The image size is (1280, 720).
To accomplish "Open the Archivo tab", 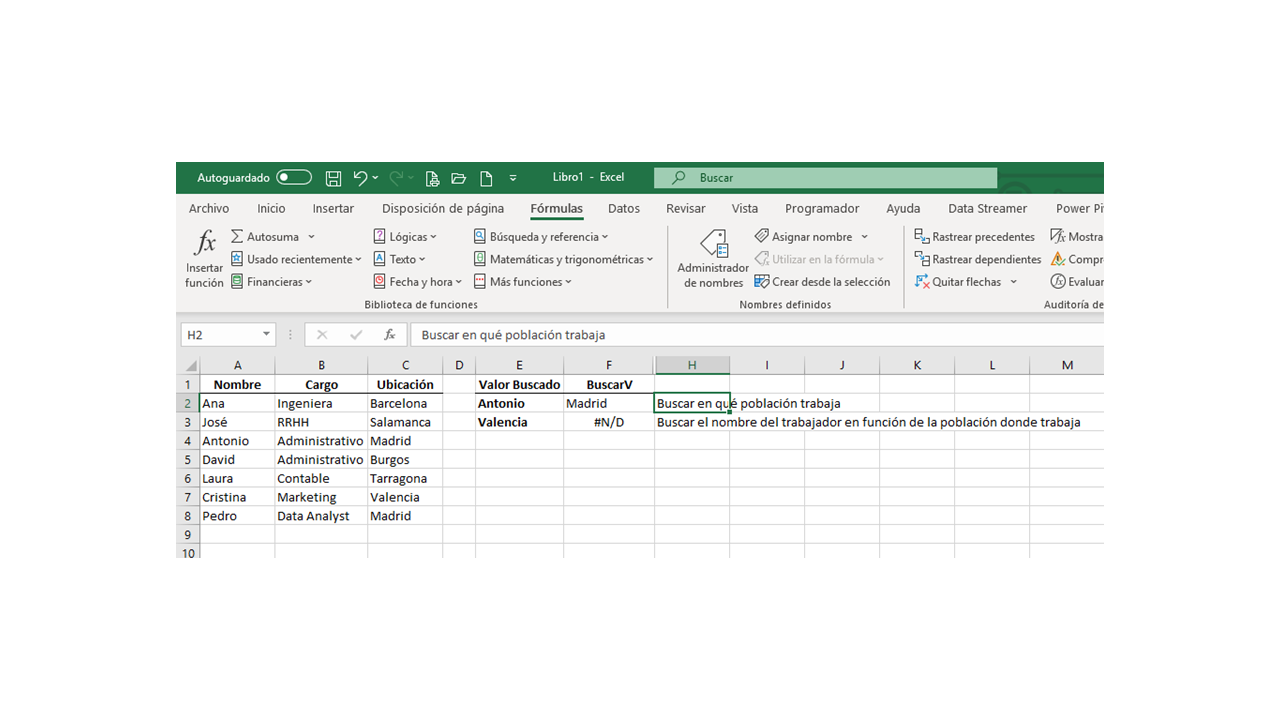I will [x=209, y=209].
